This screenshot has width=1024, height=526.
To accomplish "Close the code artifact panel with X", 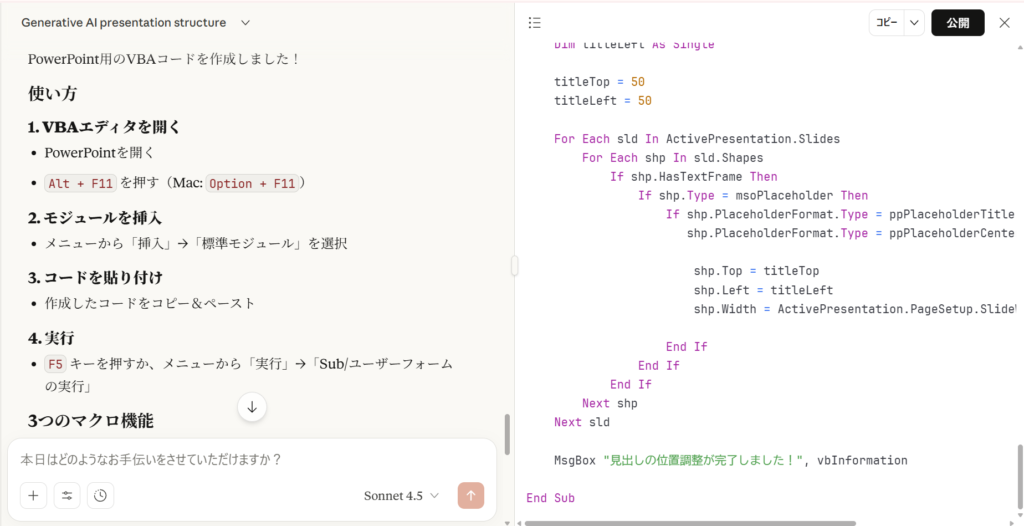I will click(x=1004, y=23).
